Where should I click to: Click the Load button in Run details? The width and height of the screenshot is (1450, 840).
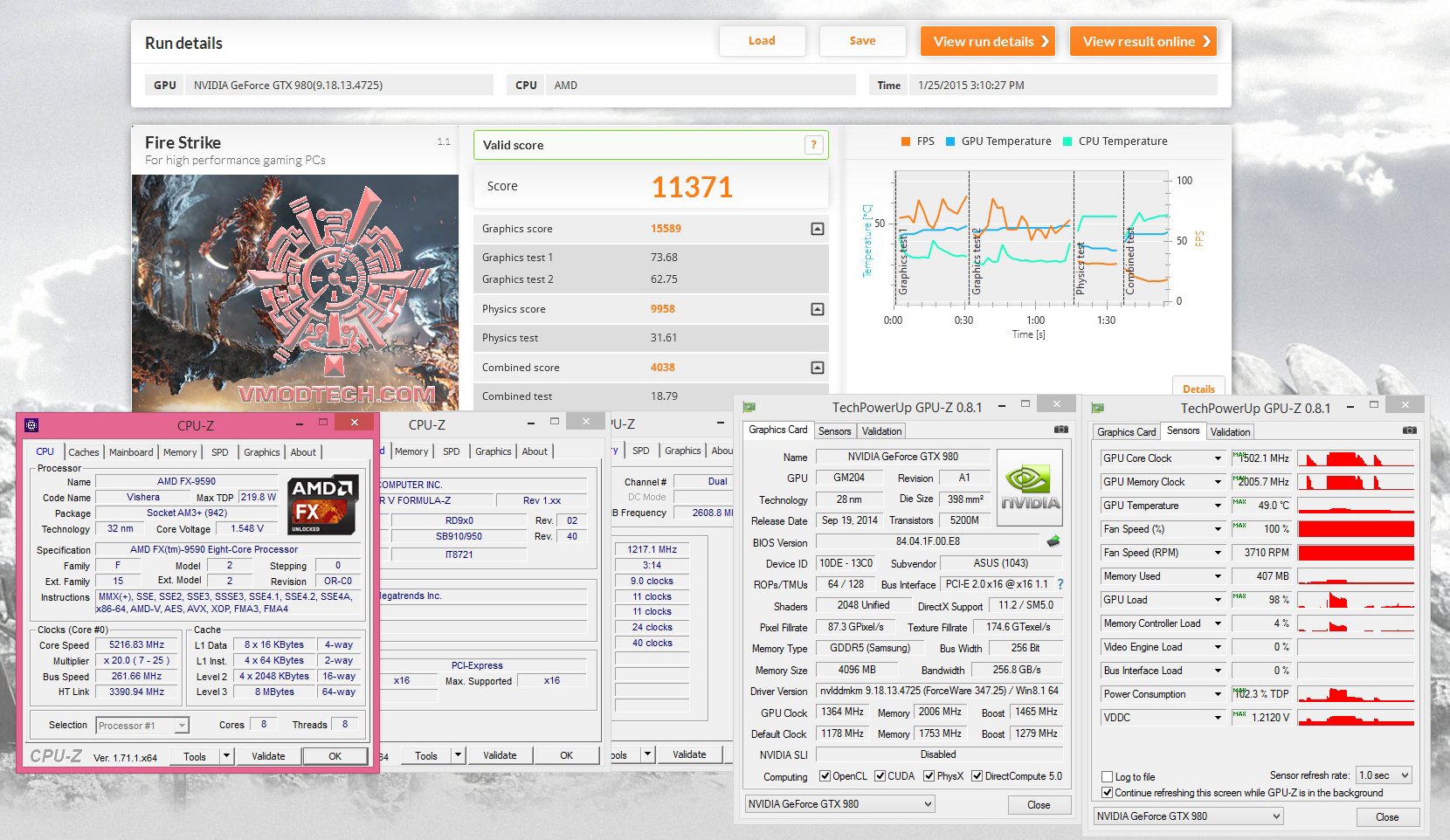point(762,41)
